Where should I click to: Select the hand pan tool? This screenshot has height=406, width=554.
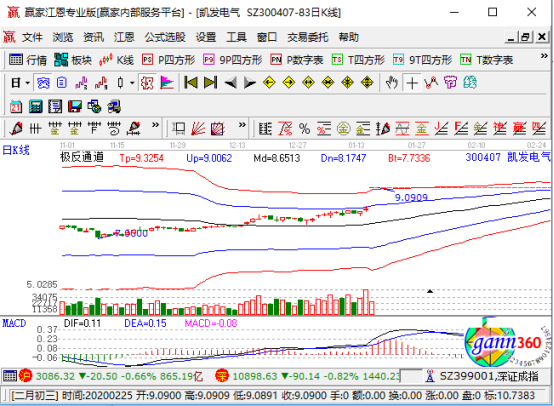click(x=392, y=83)
